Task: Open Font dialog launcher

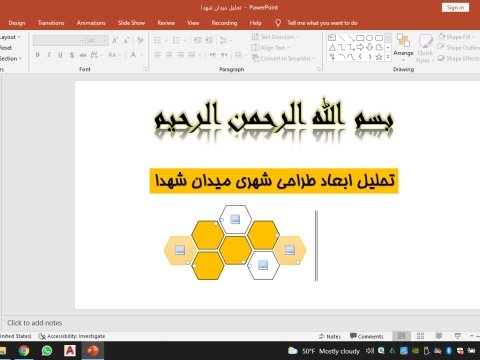Action: 145,69
